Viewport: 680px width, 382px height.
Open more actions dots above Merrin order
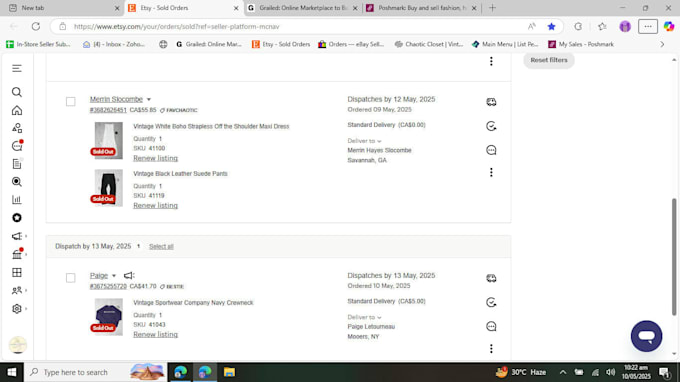(x=491, y=61)
